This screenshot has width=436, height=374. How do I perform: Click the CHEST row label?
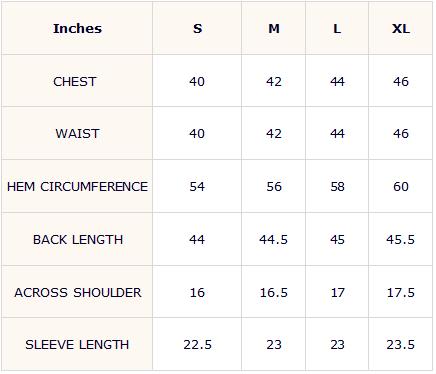75,81
